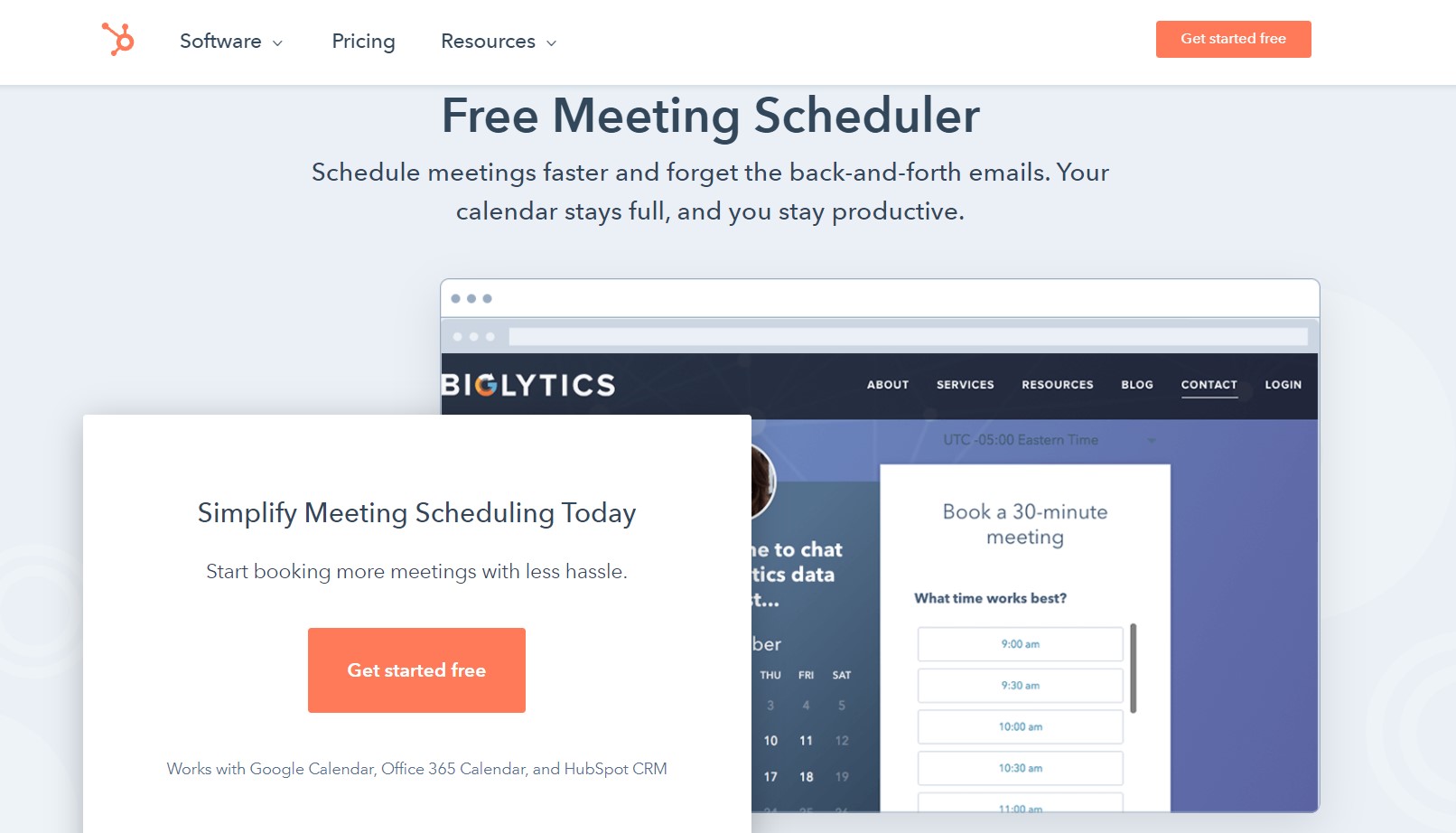Image resolution: width=1456 pixels, height=833 pixels.
Task: Click the large Get started free button
Action: click(x=416, y=670)
